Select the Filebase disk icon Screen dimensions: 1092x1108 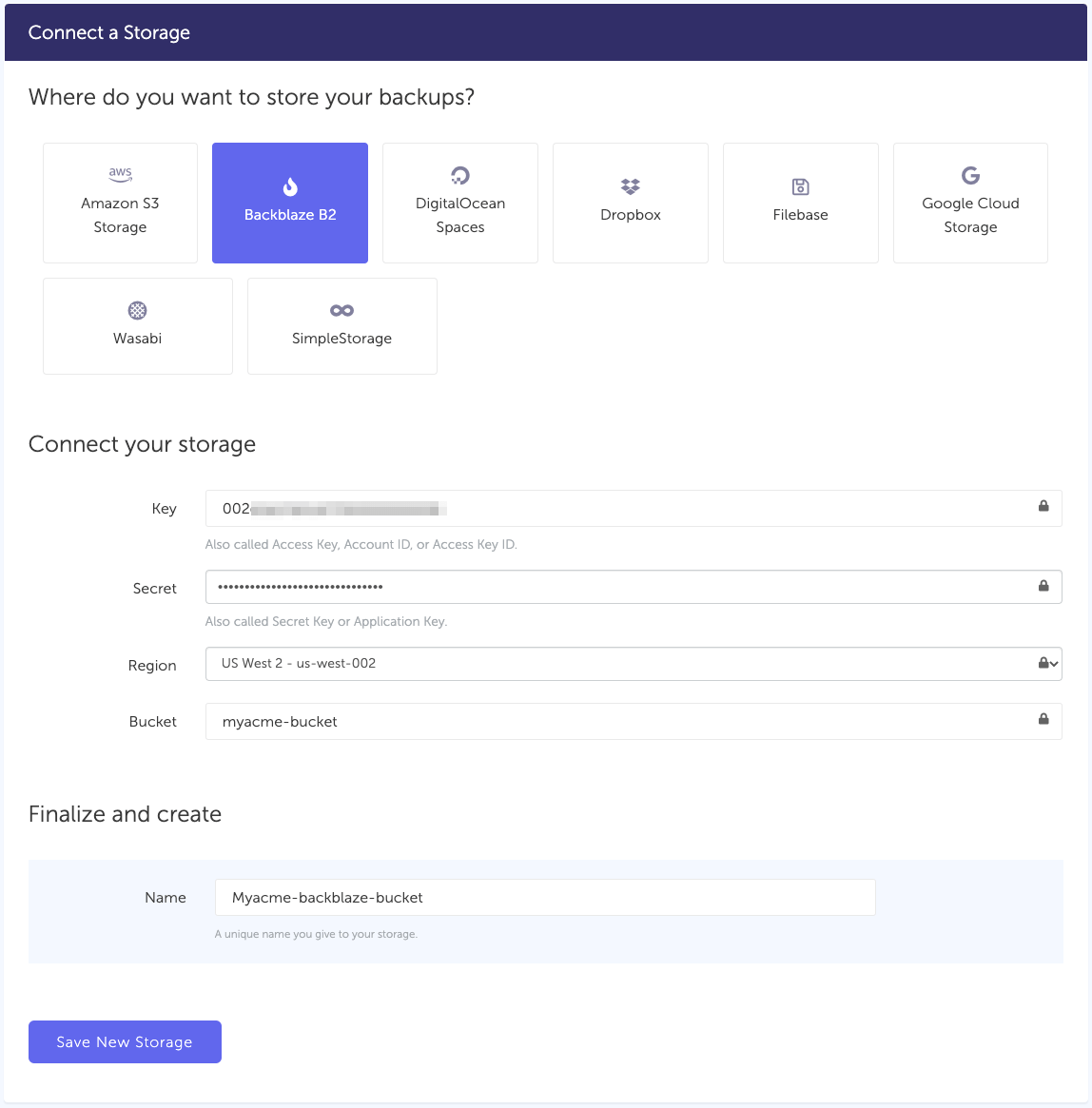coord(801,186)
